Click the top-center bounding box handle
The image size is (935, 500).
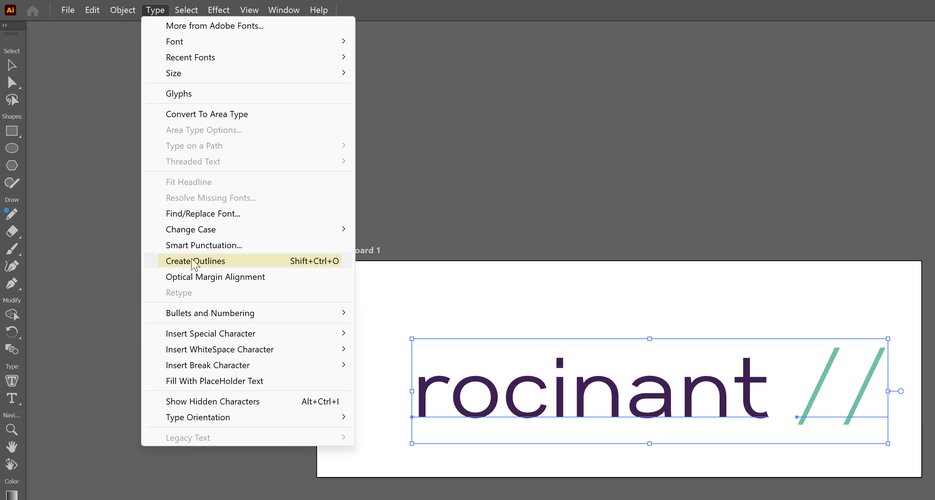(649, 338)
